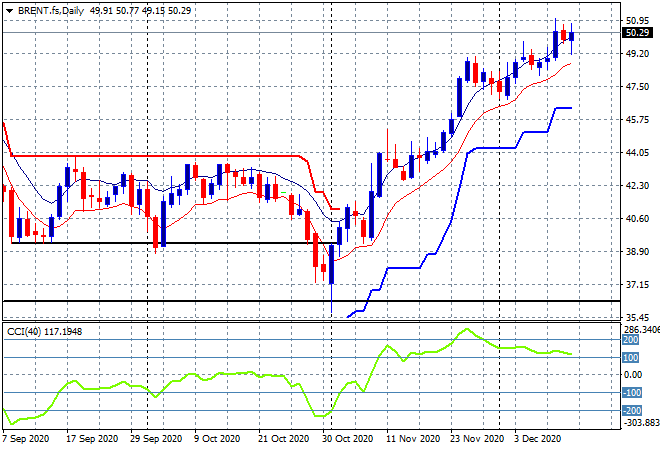Image resolution: width=660 pixels, height=450 pixels.
Task: Click the 7 Sep 2020 date label
Action: pyautogui.click(x=26, y=439)
